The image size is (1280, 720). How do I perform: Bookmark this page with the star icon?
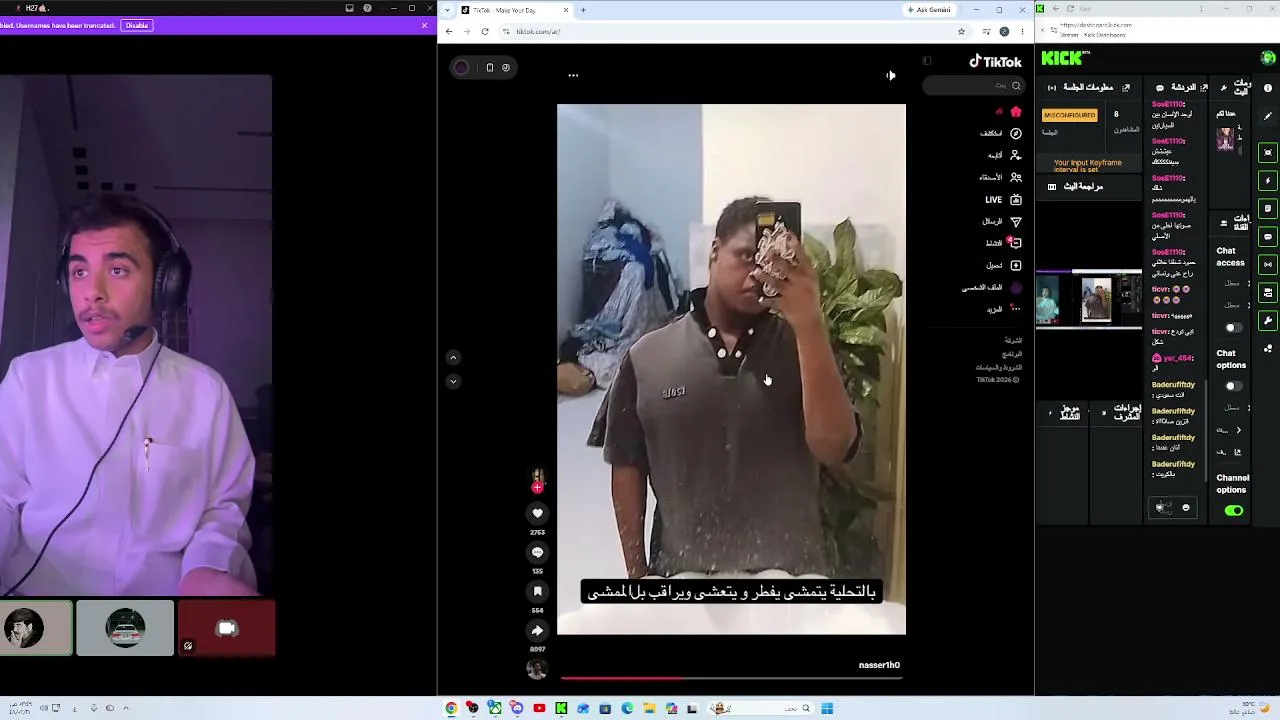click(962, 31)
